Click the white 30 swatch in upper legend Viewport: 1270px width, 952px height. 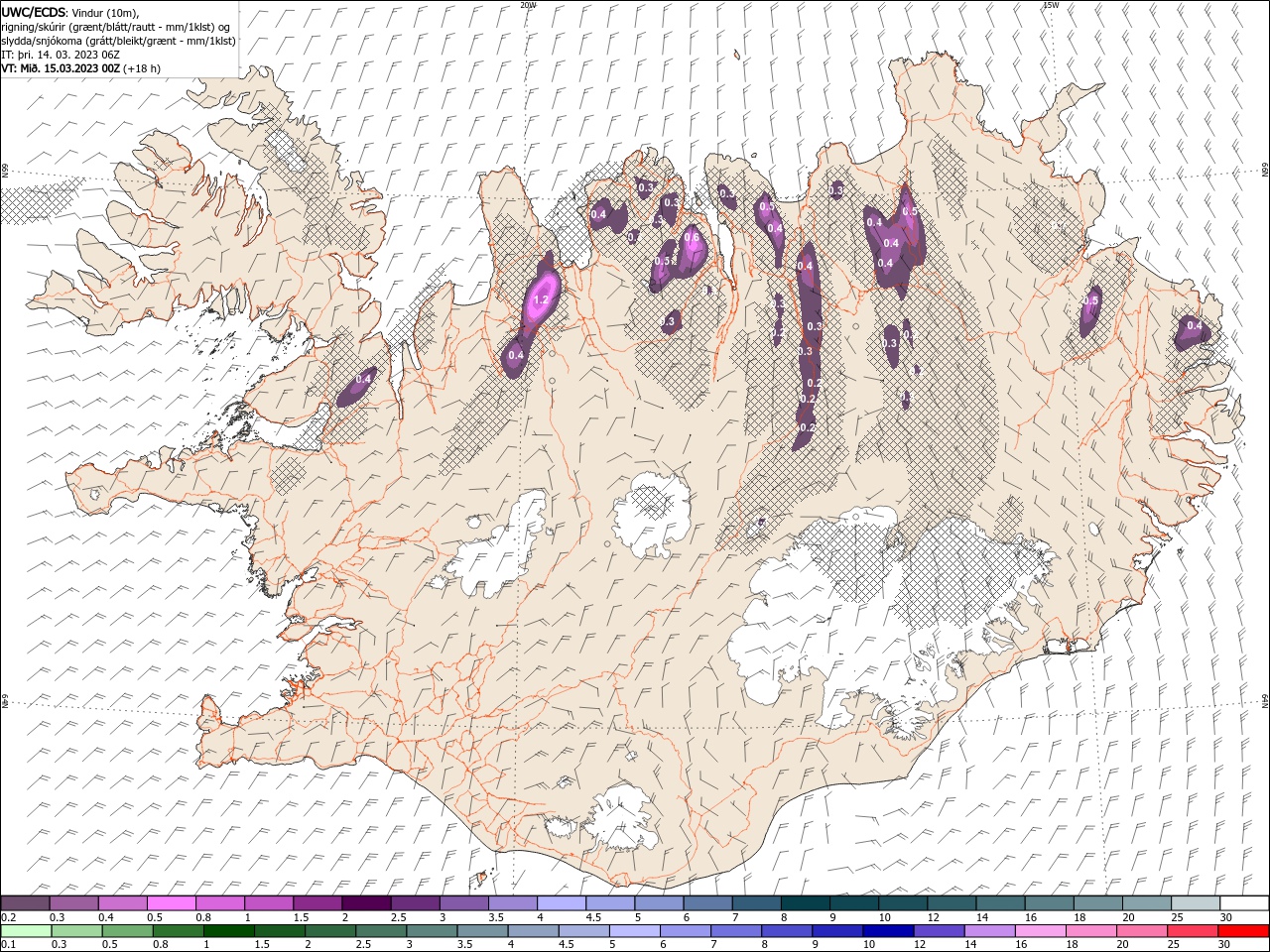(1244, 902)
